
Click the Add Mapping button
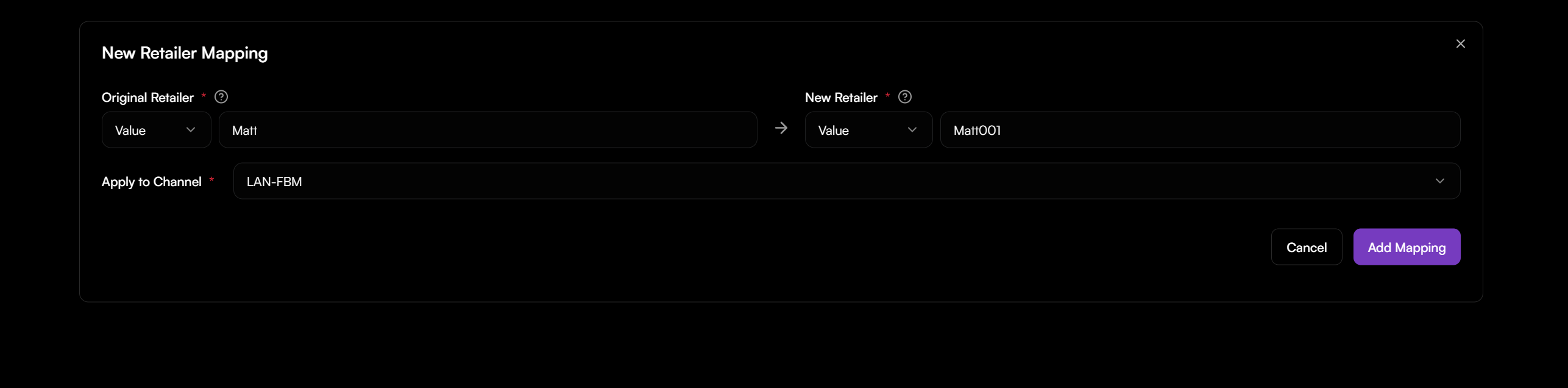(1406, 247)
